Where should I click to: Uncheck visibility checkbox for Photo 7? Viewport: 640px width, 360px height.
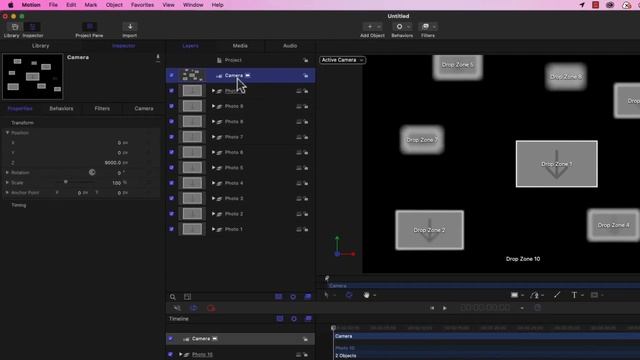coord(171,137)
